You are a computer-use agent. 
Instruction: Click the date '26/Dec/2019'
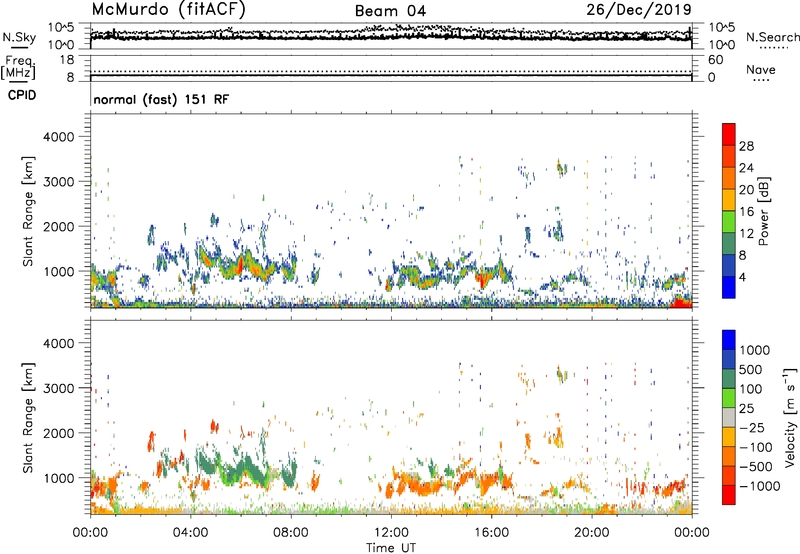(x=639, y=9)
